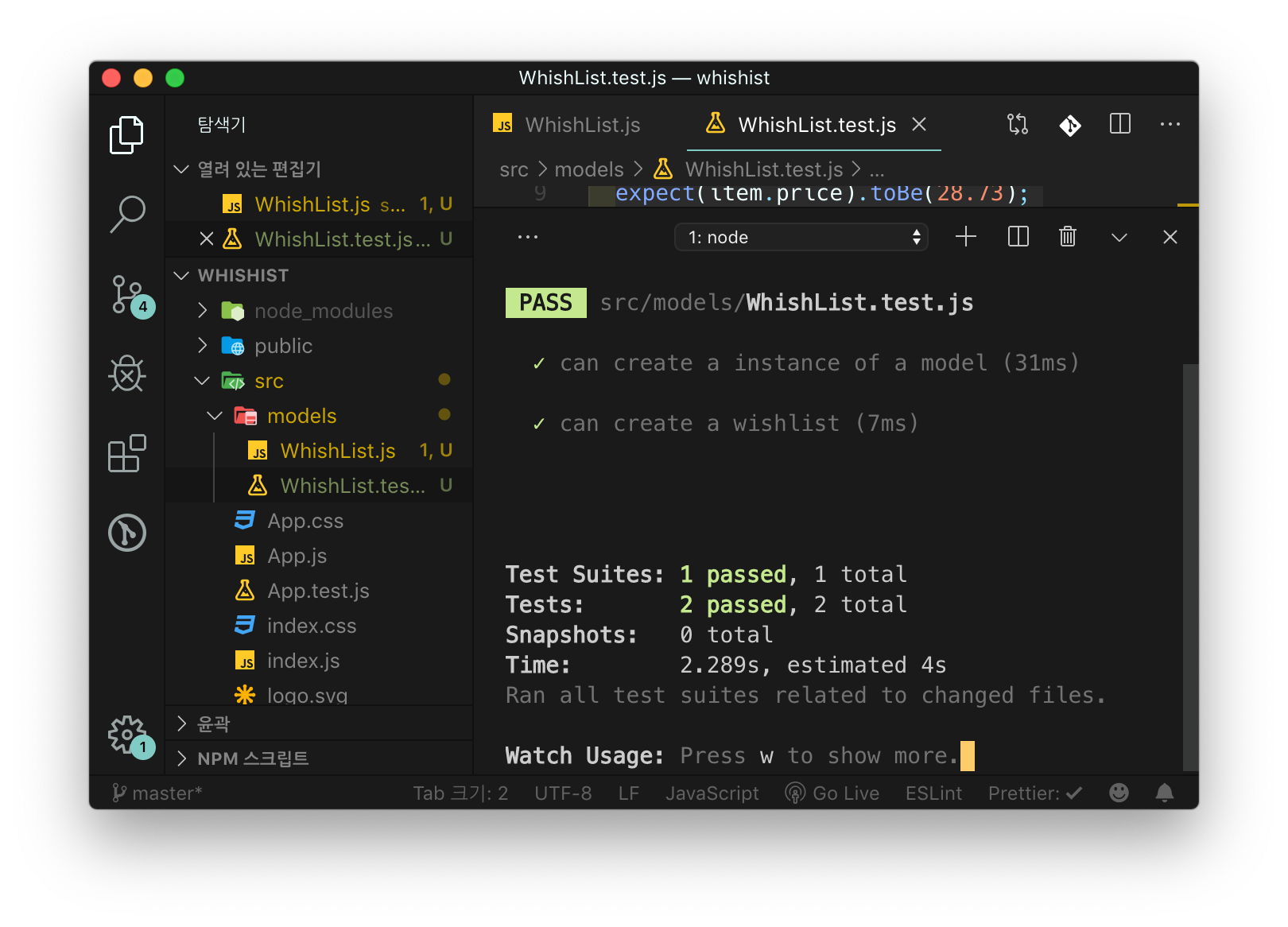
Task: Kill the terminal with trash icon
Action: (1068, 237)
